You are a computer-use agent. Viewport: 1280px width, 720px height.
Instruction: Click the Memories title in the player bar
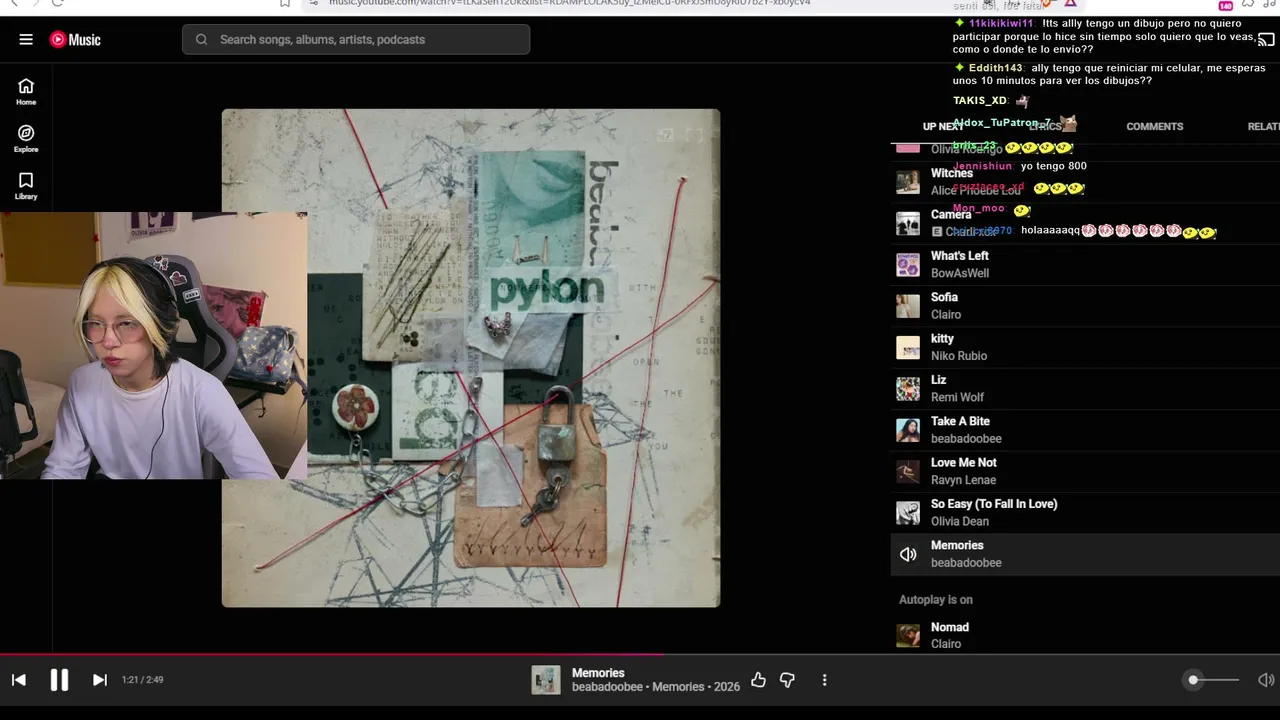(598, 673)
